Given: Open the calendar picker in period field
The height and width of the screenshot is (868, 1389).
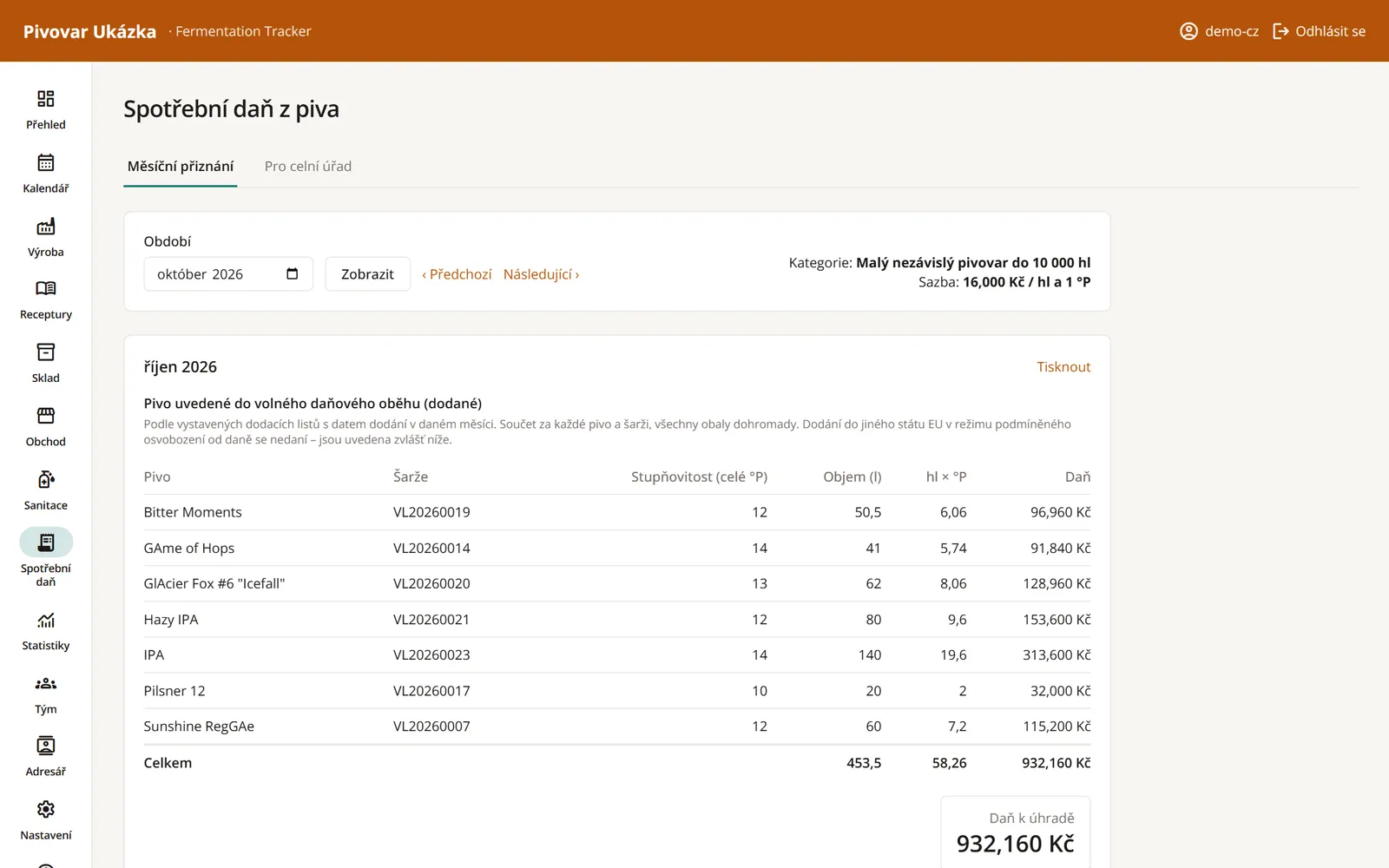Looking at the screenshot, I should coord(293,274).
